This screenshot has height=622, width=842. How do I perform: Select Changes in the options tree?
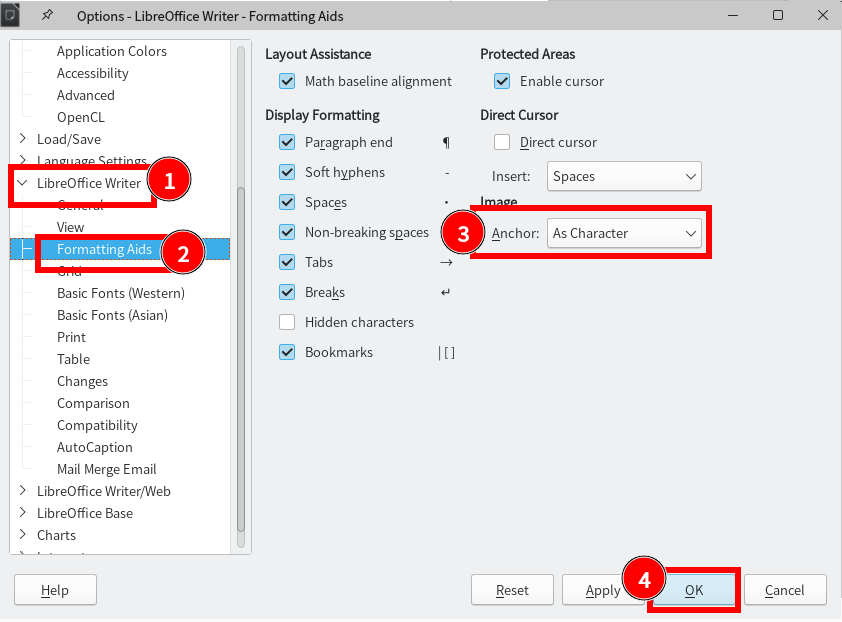tap(82, 382)
